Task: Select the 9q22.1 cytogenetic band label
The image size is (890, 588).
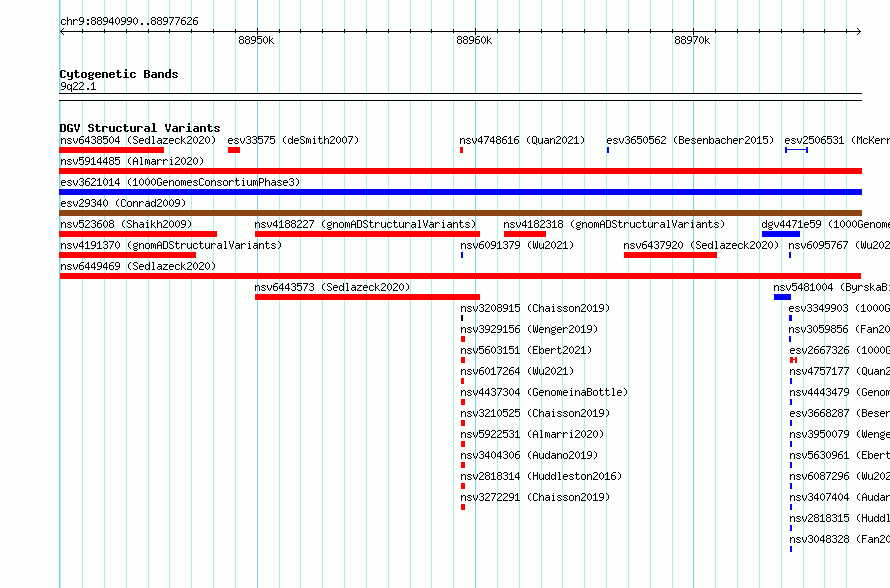Action: [x=78, y=86]
